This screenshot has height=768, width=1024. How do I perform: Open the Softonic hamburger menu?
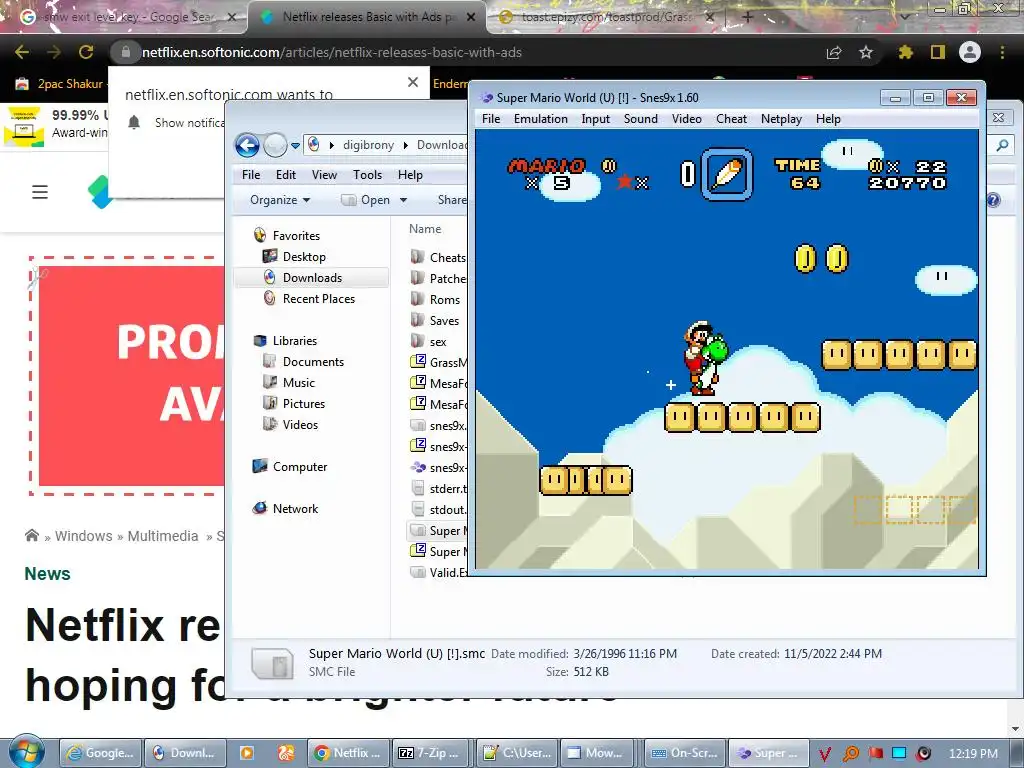40,192
